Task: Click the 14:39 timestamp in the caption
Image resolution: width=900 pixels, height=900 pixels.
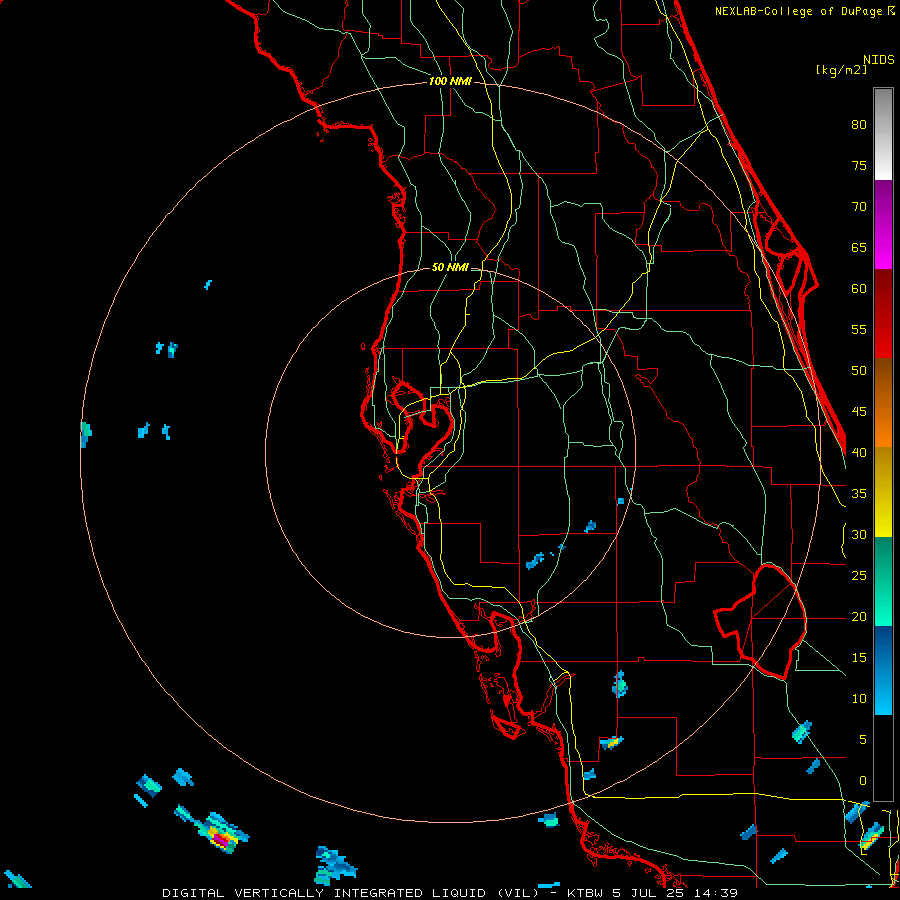Action: click(716, 893)
